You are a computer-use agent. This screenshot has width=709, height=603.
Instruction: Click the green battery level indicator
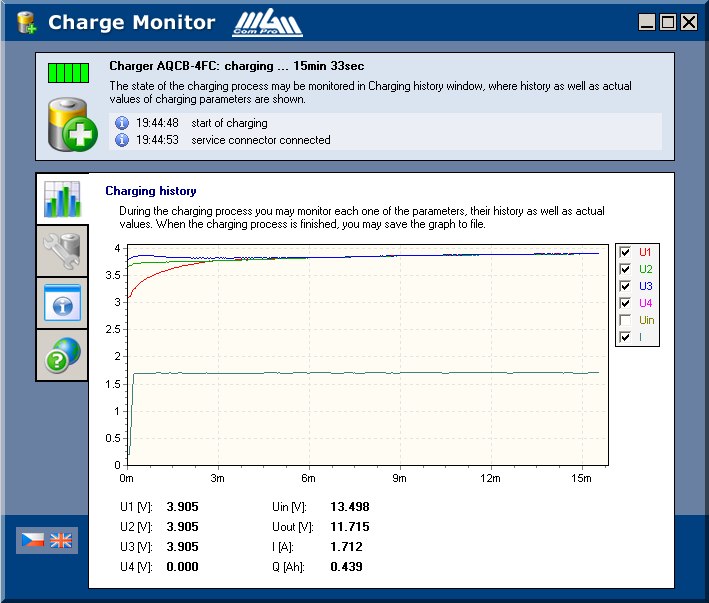click(x=69, y=73)
